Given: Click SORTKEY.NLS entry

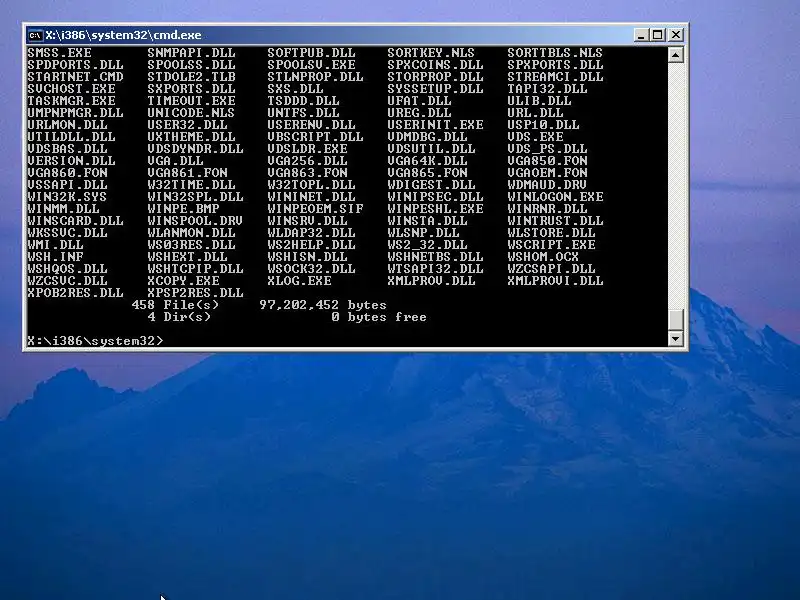Looking at the screenshot, I should click(431, 53).
